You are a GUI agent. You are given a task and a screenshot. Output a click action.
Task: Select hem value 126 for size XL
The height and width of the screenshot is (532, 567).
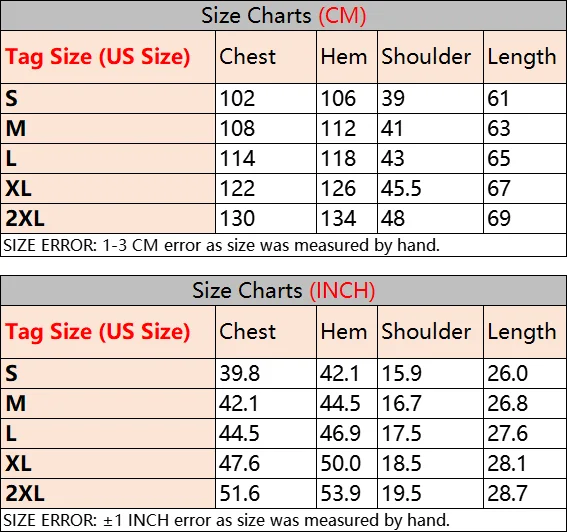point(338,188)
